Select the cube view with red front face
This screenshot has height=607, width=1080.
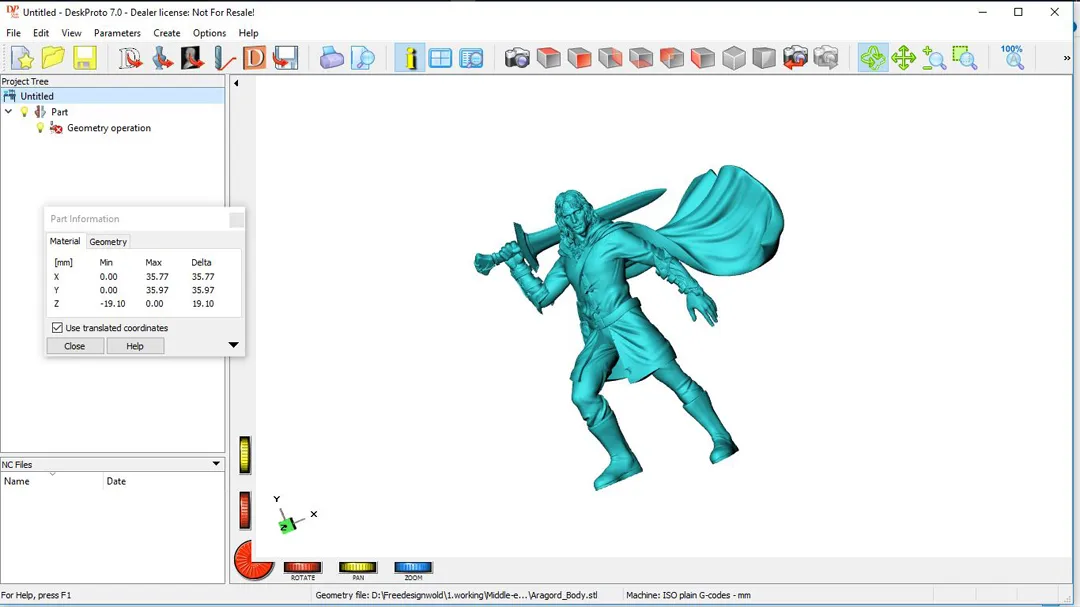(579, 58)
